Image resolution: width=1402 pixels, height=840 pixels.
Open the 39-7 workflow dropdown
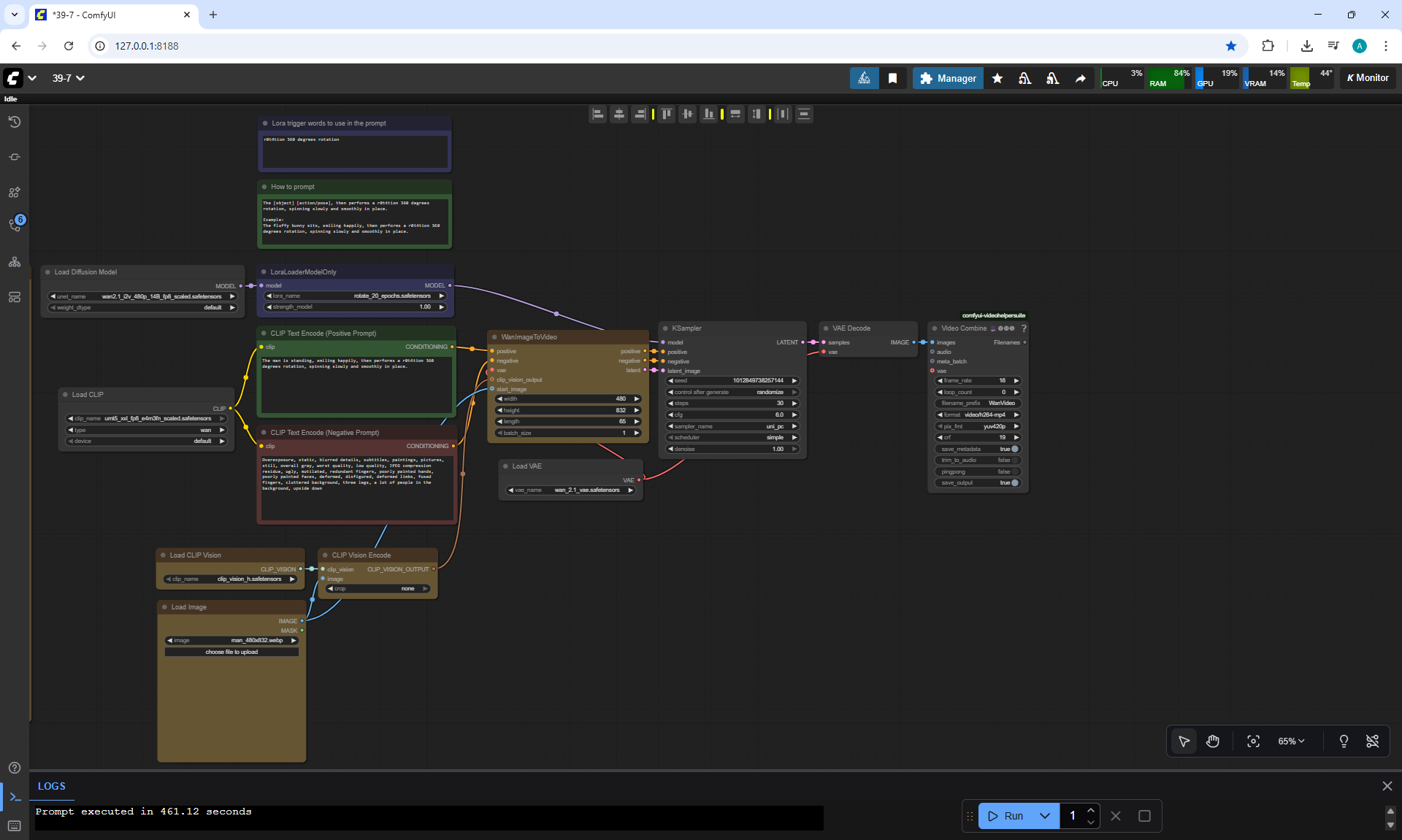(x=68, y=78)
